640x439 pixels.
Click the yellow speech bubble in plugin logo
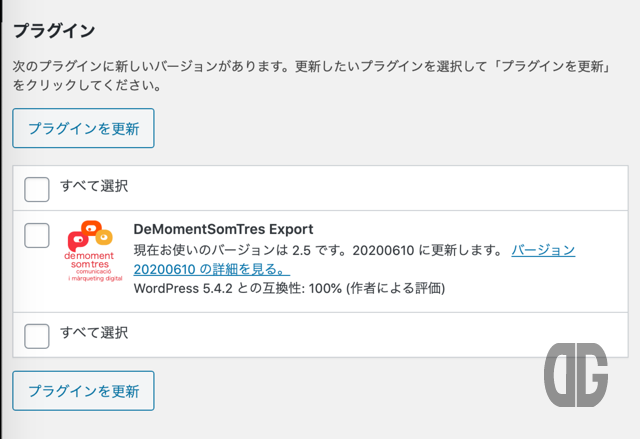(x=104, y=236)
